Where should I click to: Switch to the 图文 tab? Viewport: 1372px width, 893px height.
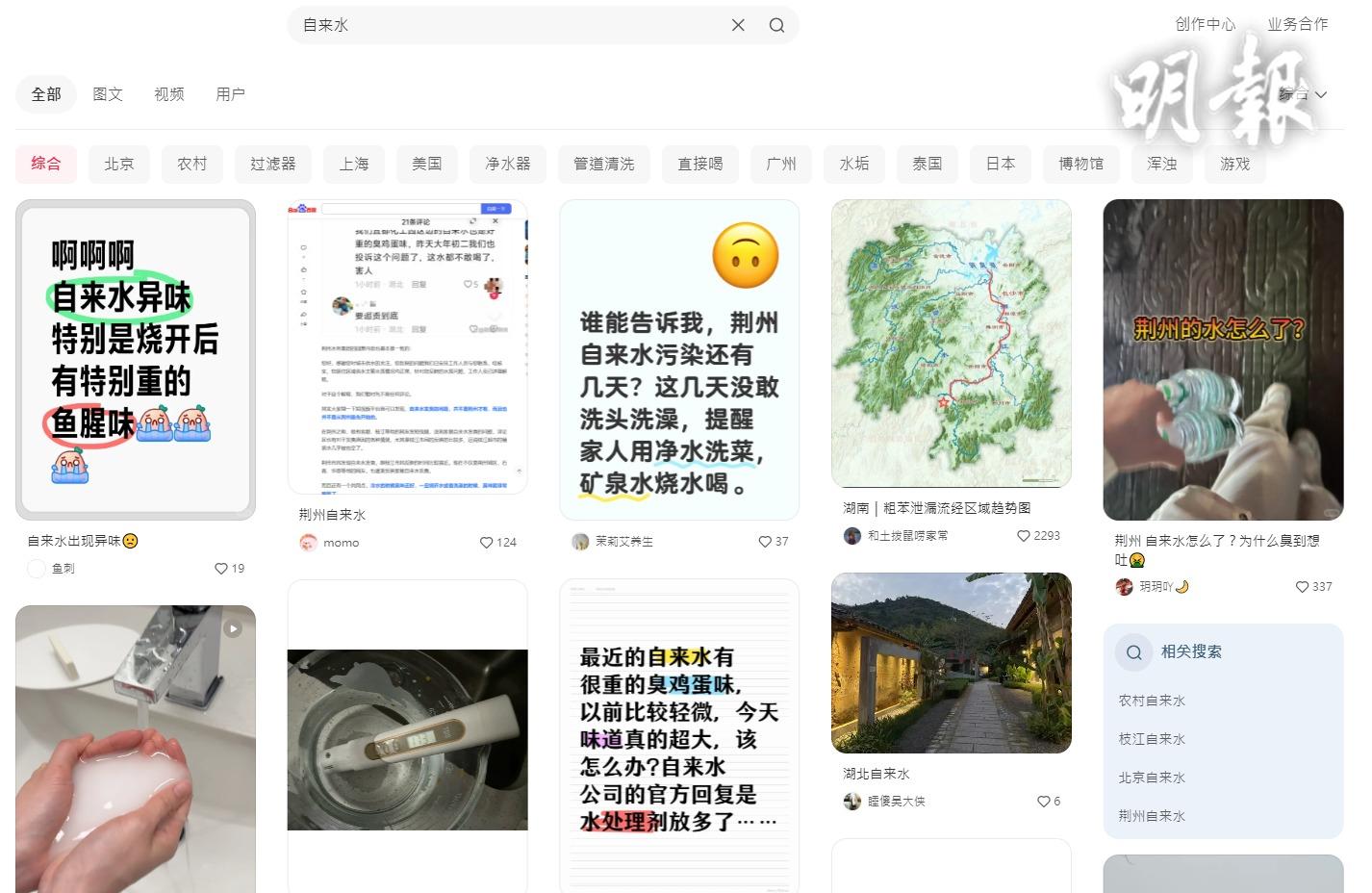[108, 94]
